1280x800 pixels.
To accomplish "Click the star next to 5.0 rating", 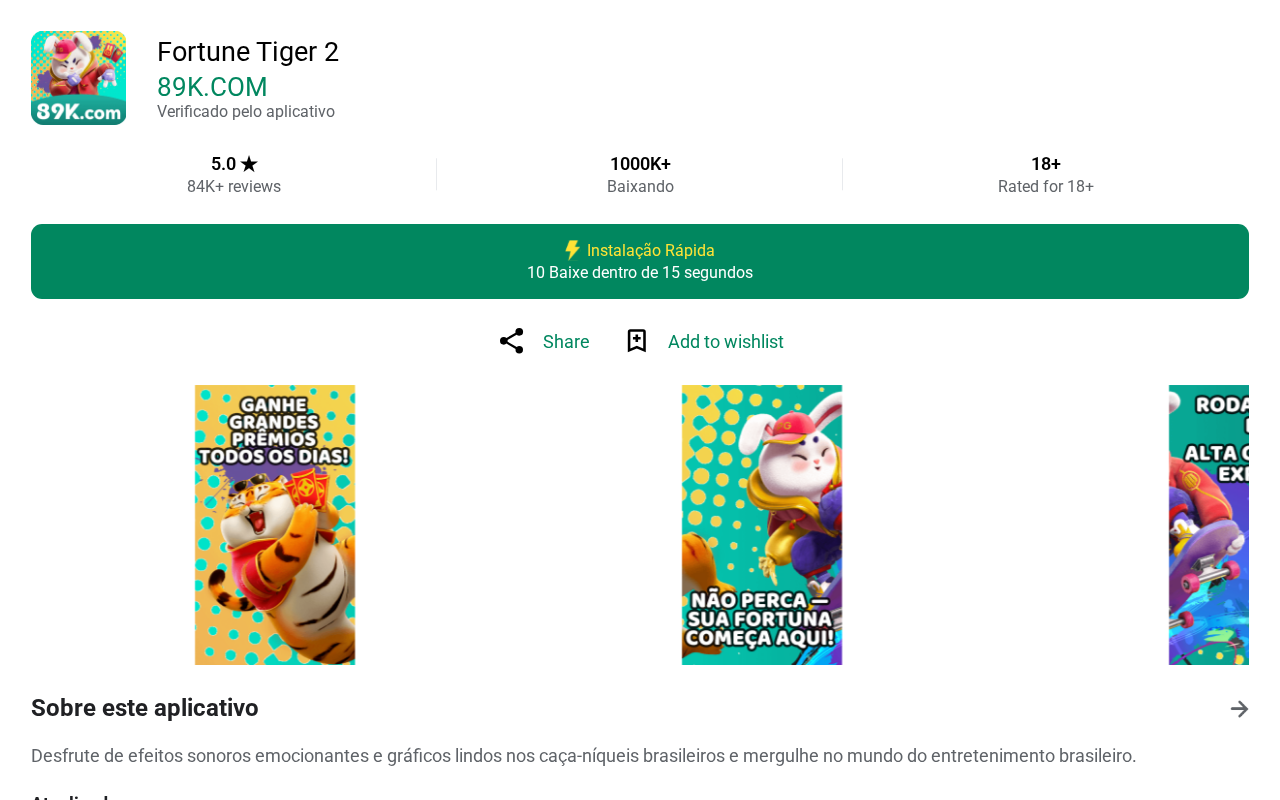I will pyautogui.click(x=249, y=164).
